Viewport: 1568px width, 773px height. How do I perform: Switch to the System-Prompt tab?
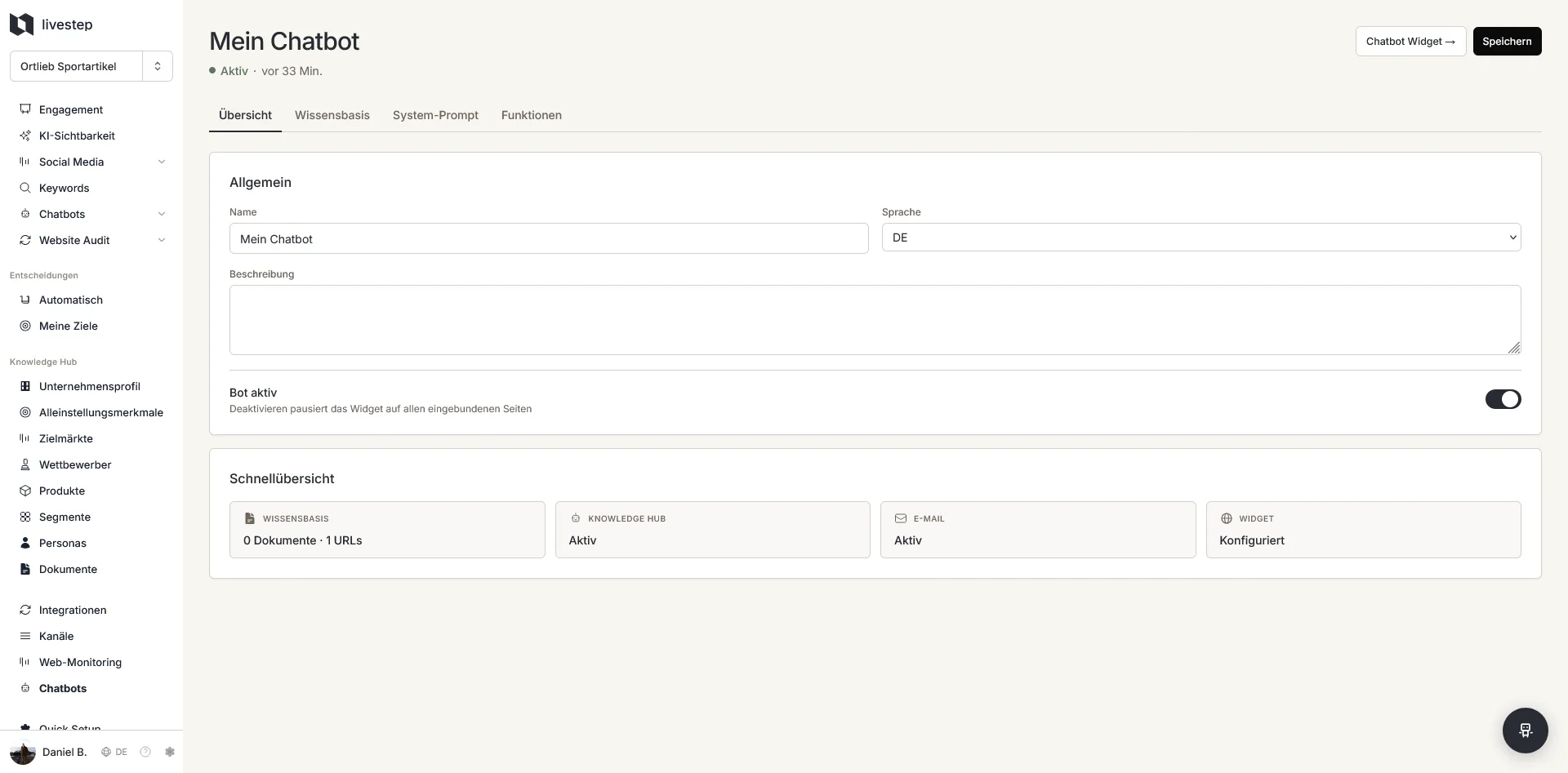point(435,115)
